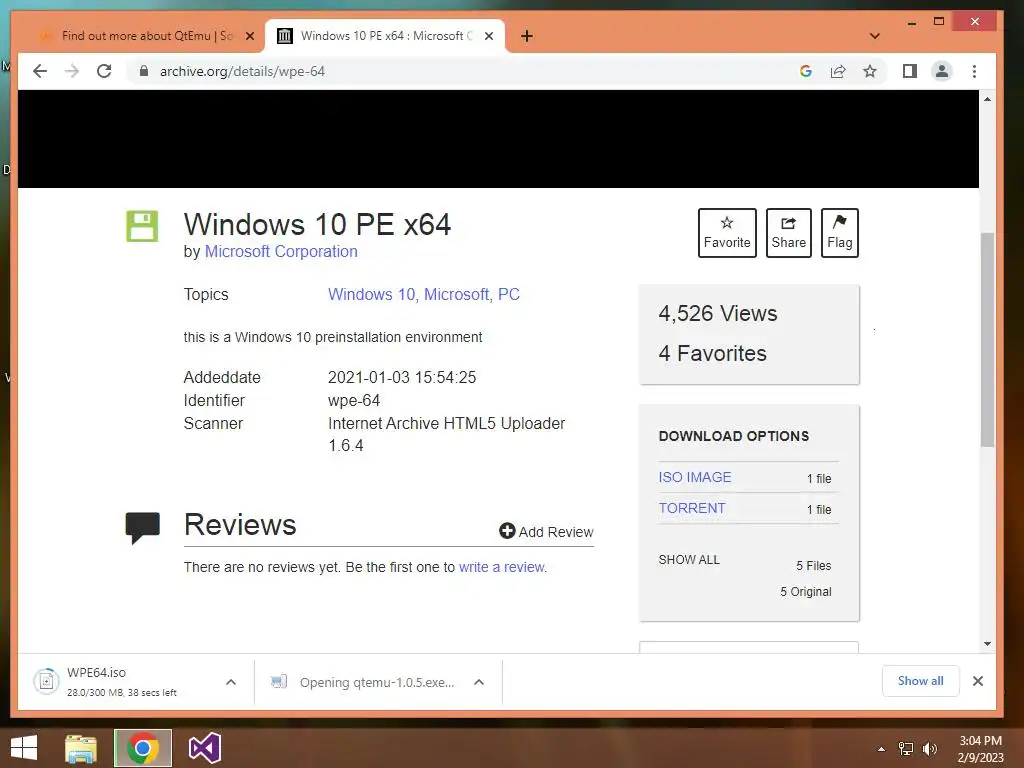Go back to the previous page
This screenshot has height=768, width=1024.
point(40,71)
